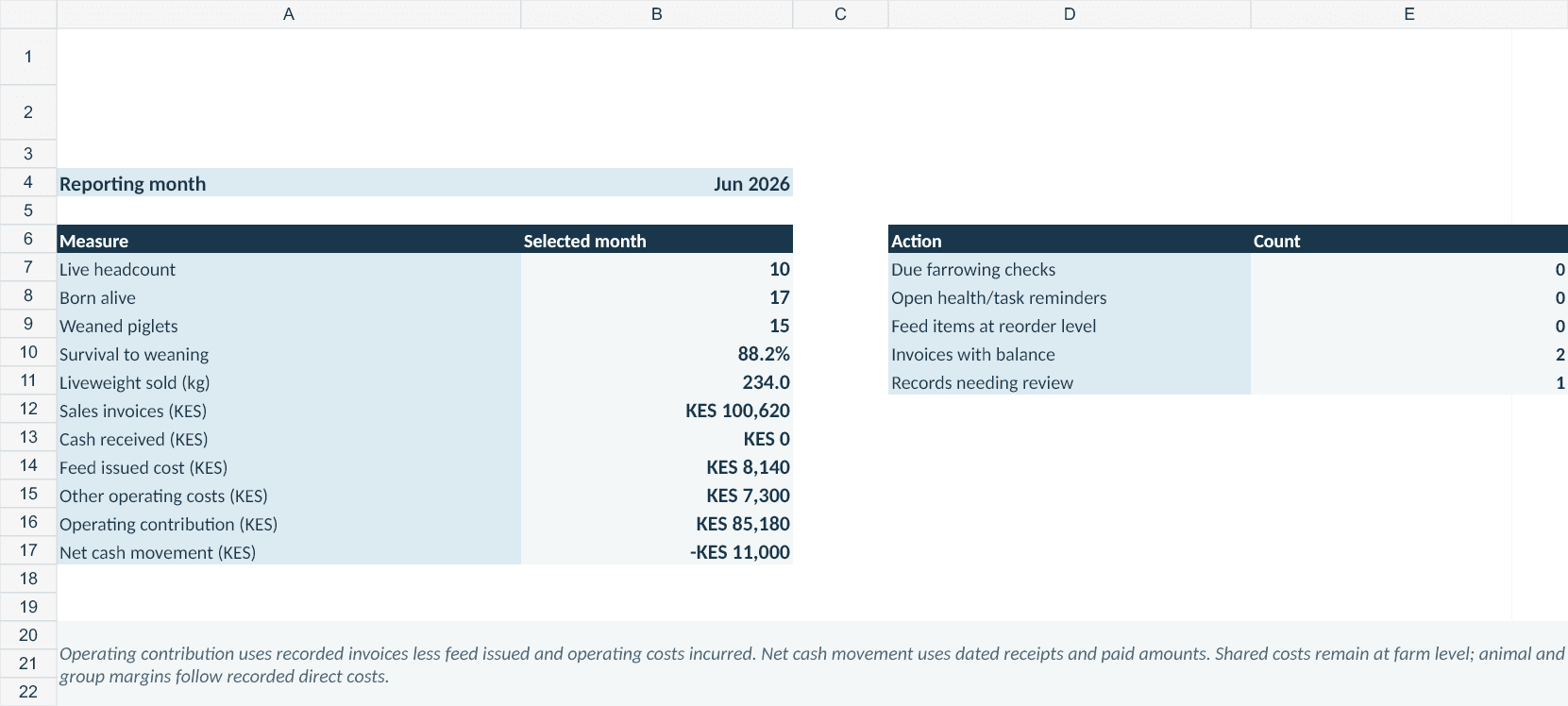Click the 'Measure' header cell
Screen dimensions: 1568x706
[x=289, y=239]
